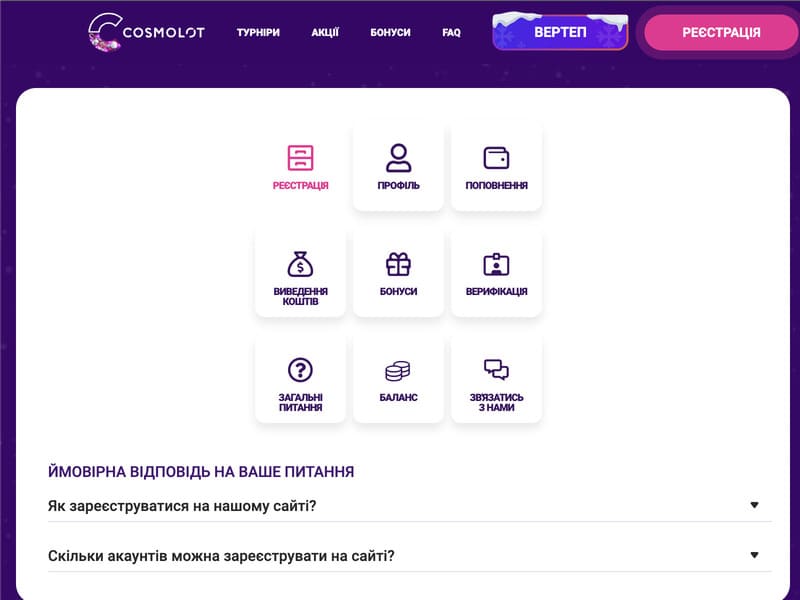The image size is (800, 600).
Task: Click the wallet icon for Поповнення
Action: (496, 165)
